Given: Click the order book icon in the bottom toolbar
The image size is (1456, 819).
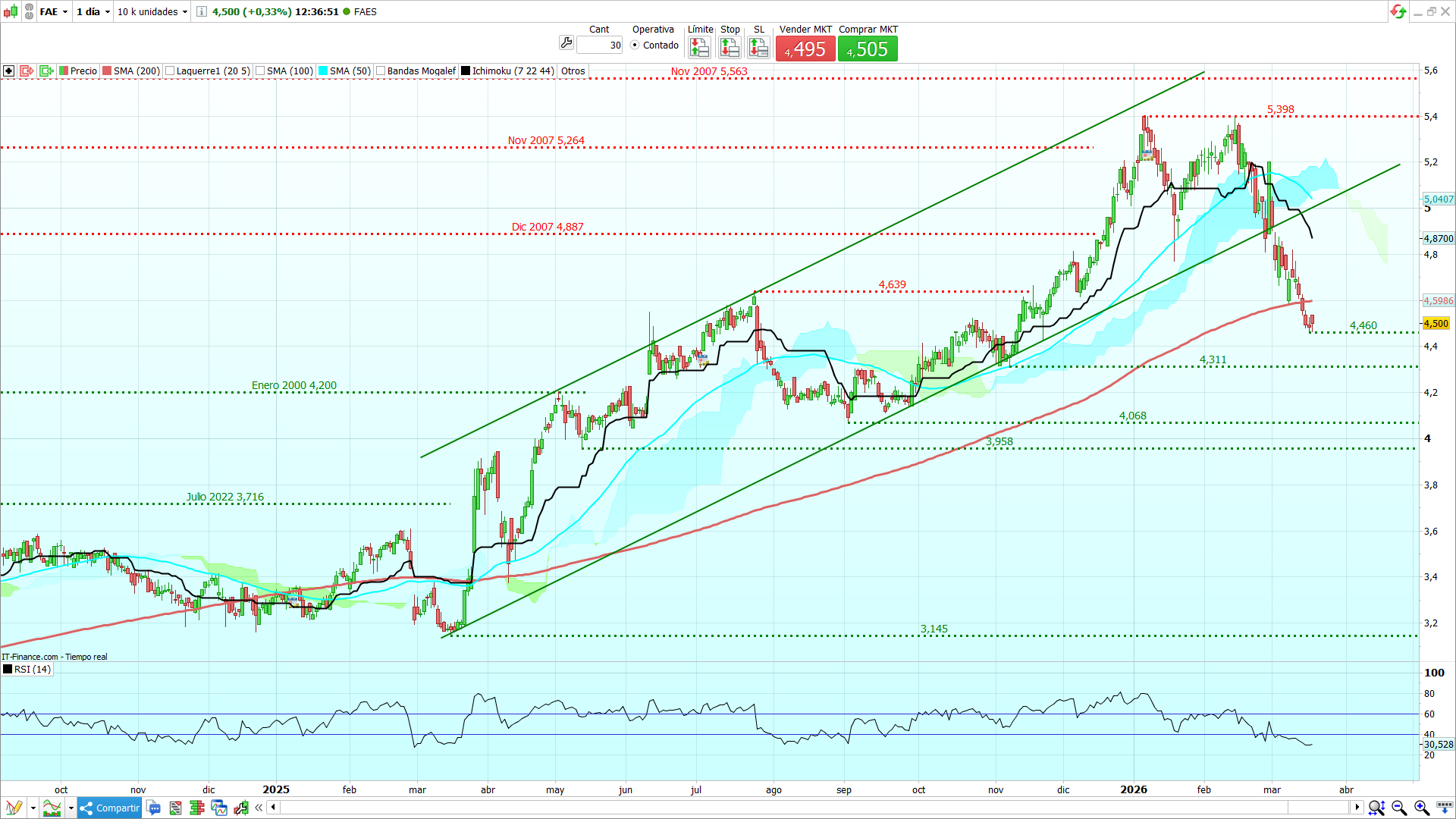Looking at the screenshot, I should (x=197, y=808).
